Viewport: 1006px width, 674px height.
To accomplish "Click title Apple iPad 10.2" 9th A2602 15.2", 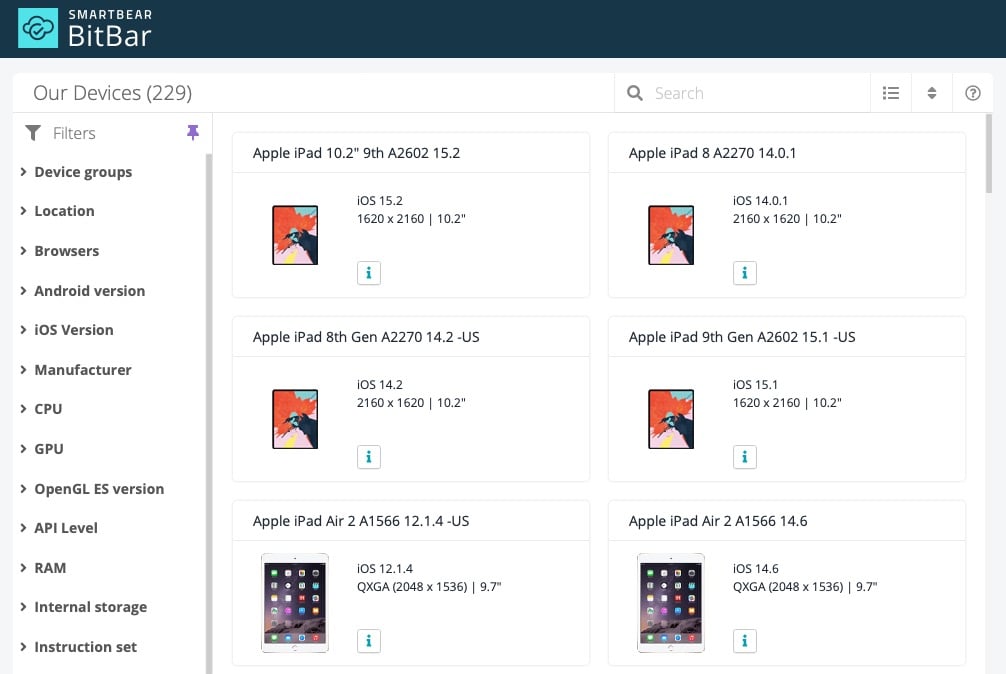I will tap(356, 153).
